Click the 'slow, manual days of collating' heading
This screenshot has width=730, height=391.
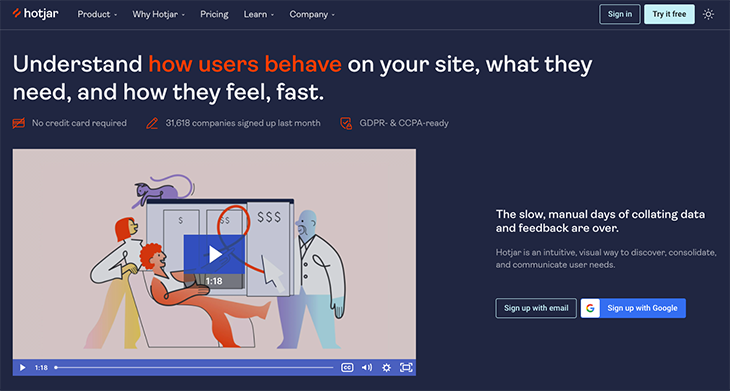(x=600, y=221)
